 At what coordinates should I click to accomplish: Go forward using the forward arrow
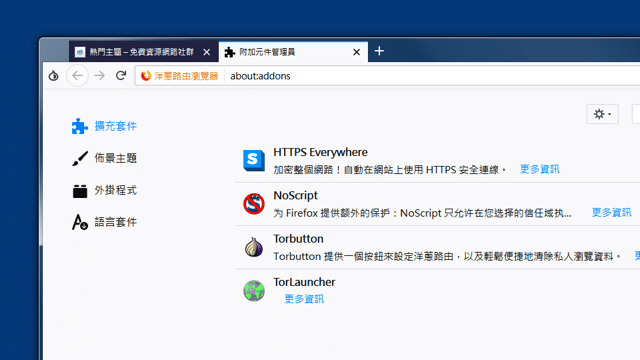point(100,76)
